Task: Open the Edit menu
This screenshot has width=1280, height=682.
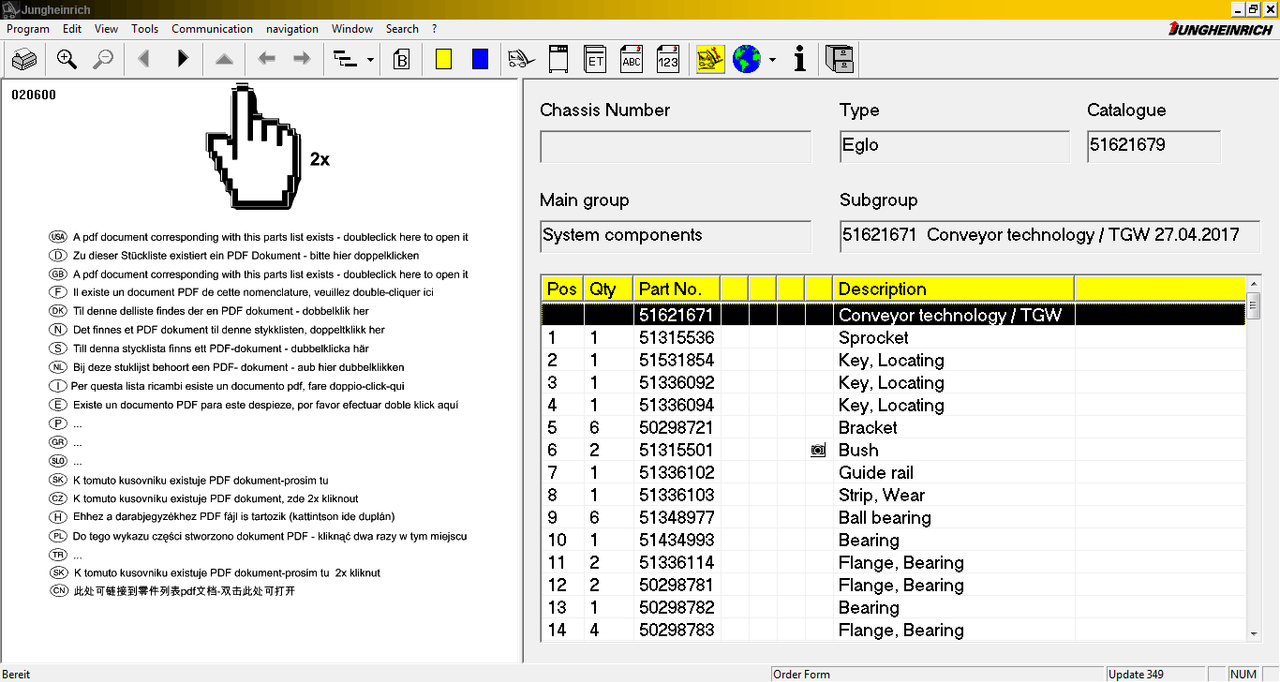Action: [x=72, y=29]
